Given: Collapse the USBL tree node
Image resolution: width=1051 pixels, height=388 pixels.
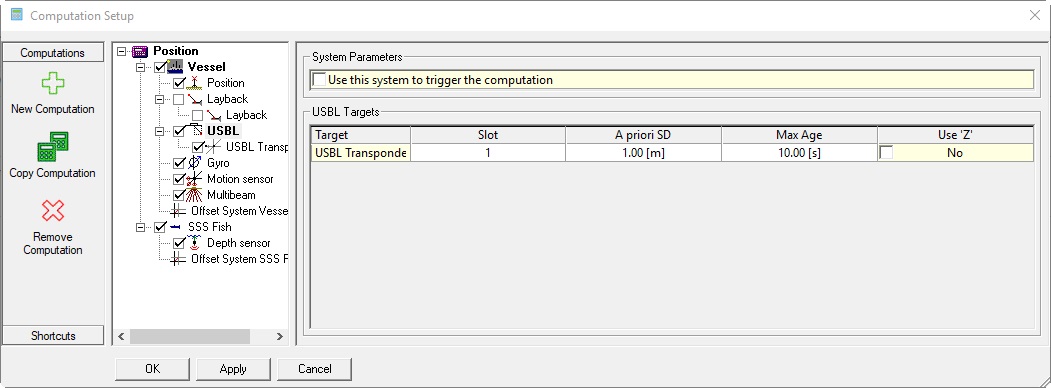Looking at the screenshot, I should click(x=160, y=131).
